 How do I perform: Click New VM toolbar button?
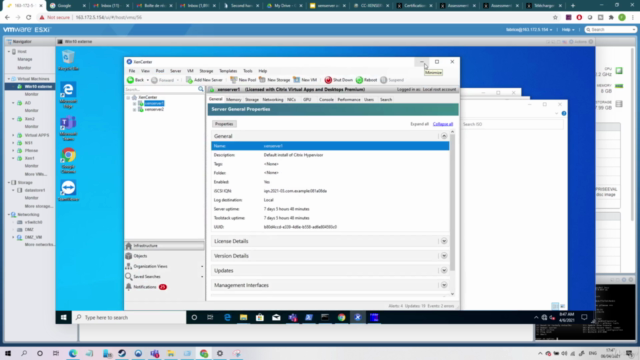(x=305, y=80)
